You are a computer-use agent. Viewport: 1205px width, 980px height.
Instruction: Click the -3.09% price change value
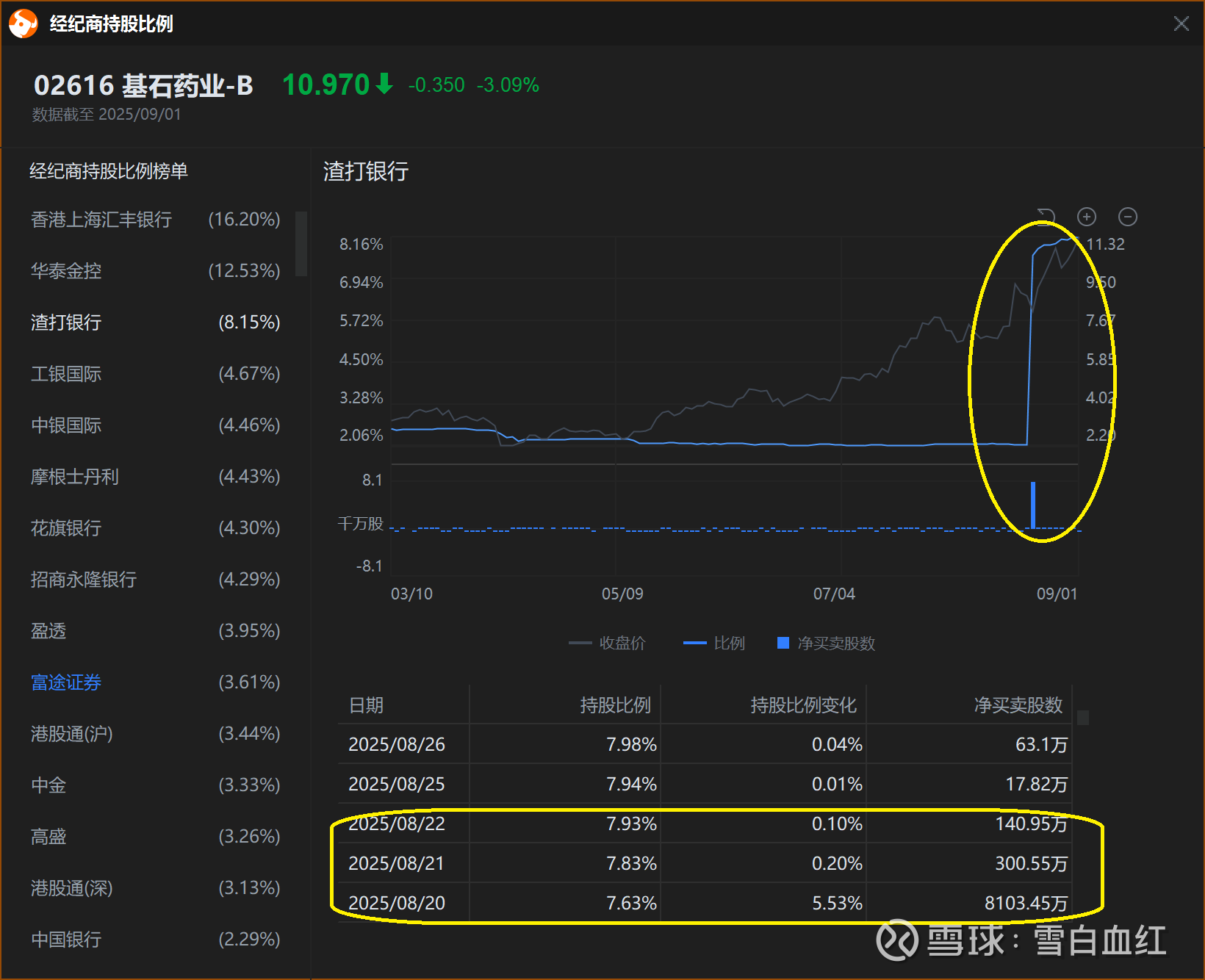pos(508,85)
